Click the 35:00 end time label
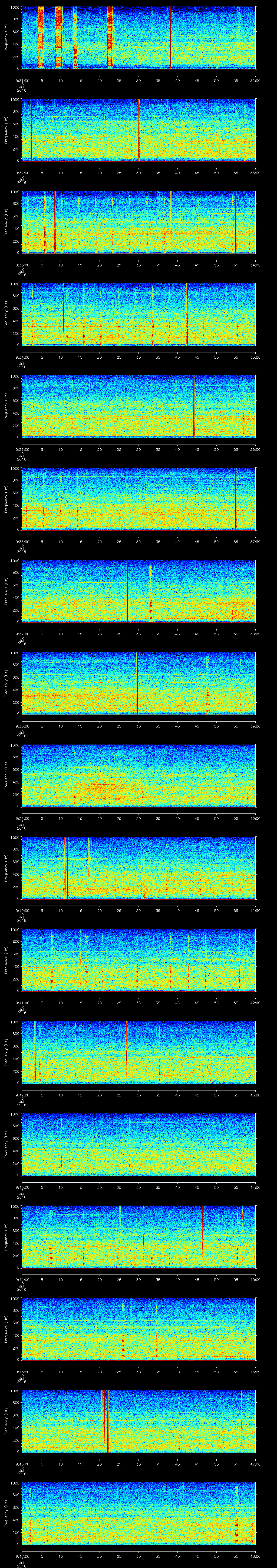 [x=256, y=357]
